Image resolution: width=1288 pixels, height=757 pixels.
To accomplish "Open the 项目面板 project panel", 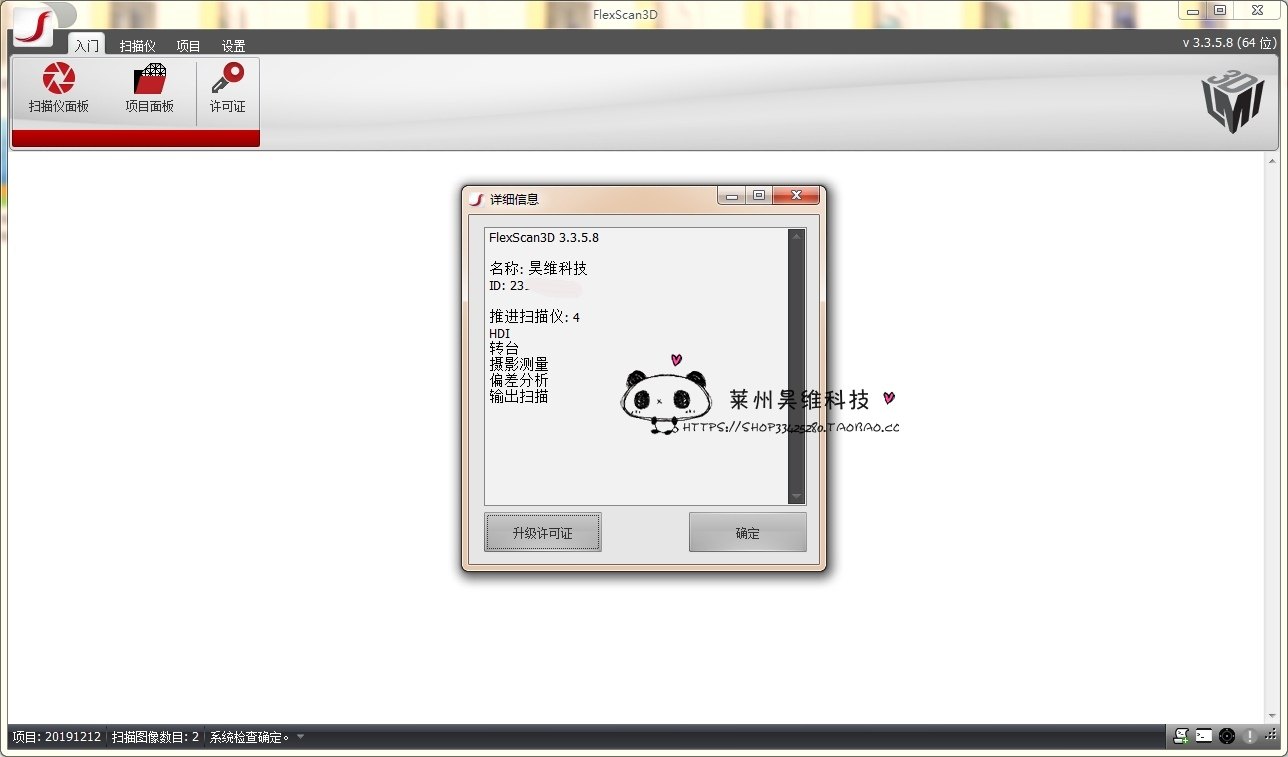I will [149, 88].
